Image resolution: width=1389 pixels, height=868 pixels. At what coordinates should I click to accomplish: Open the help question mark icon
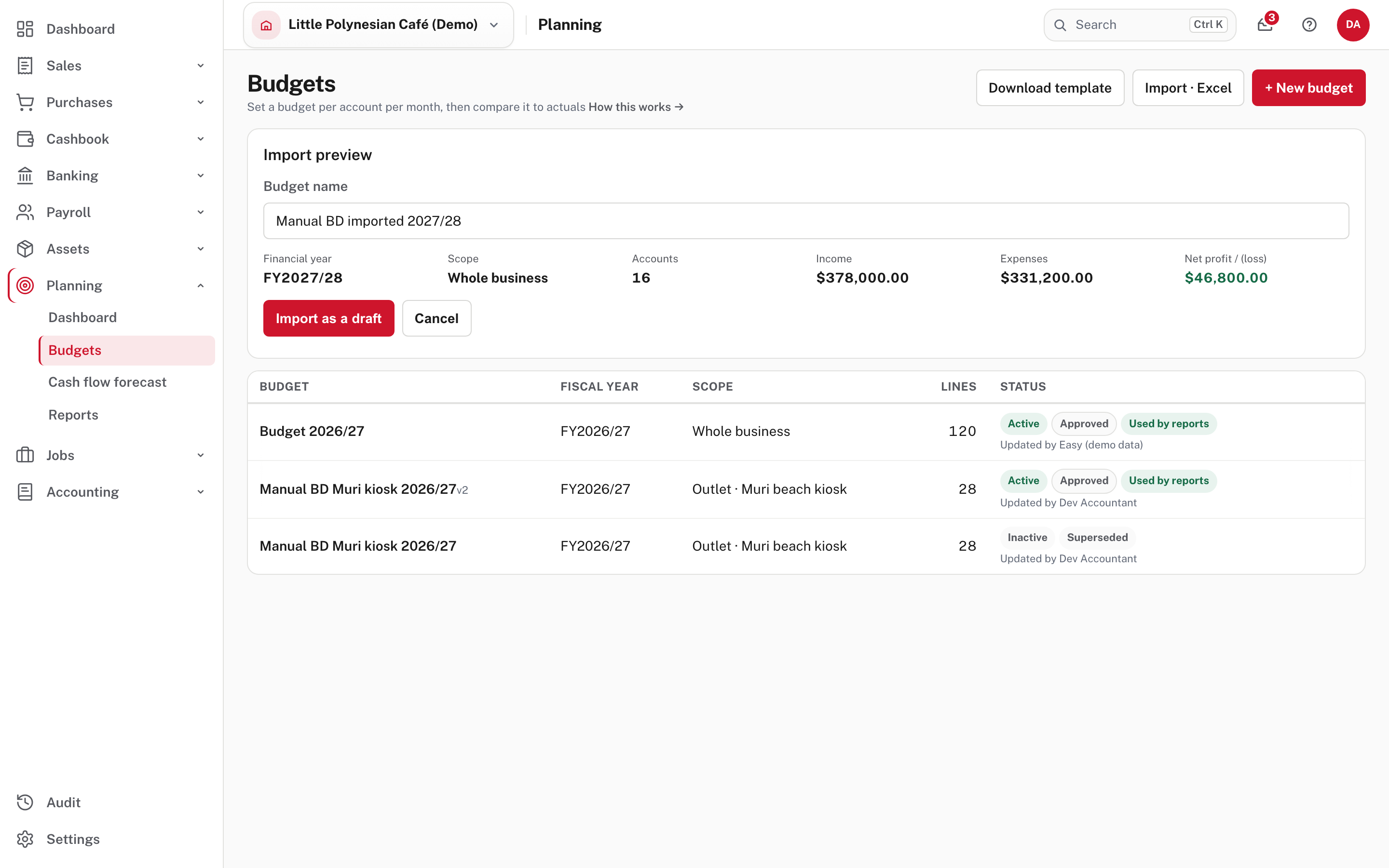(1309, 25)
